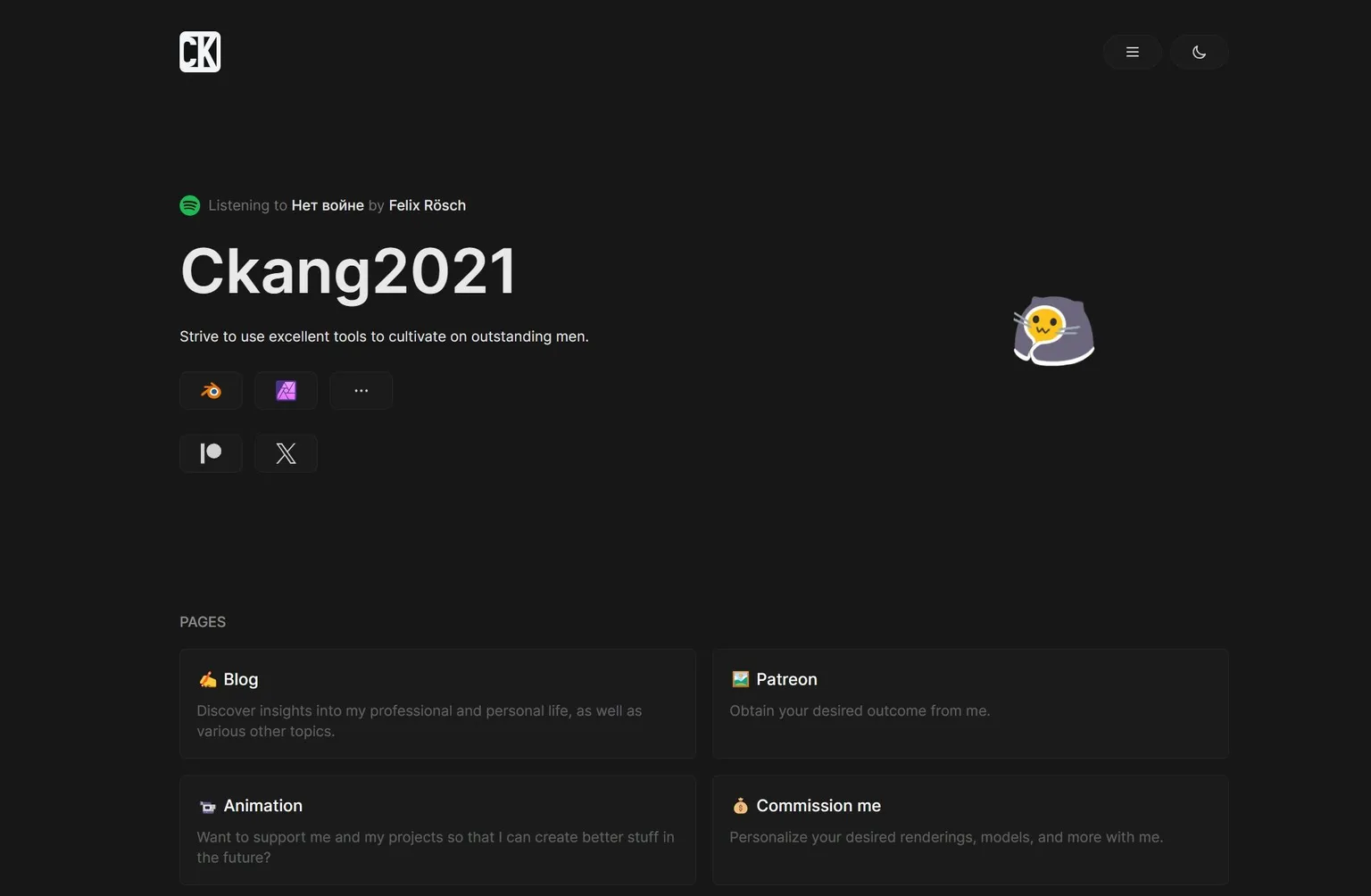Click the cat blob sticker image
The image size is (1371, 896).
click(1054, 330)
